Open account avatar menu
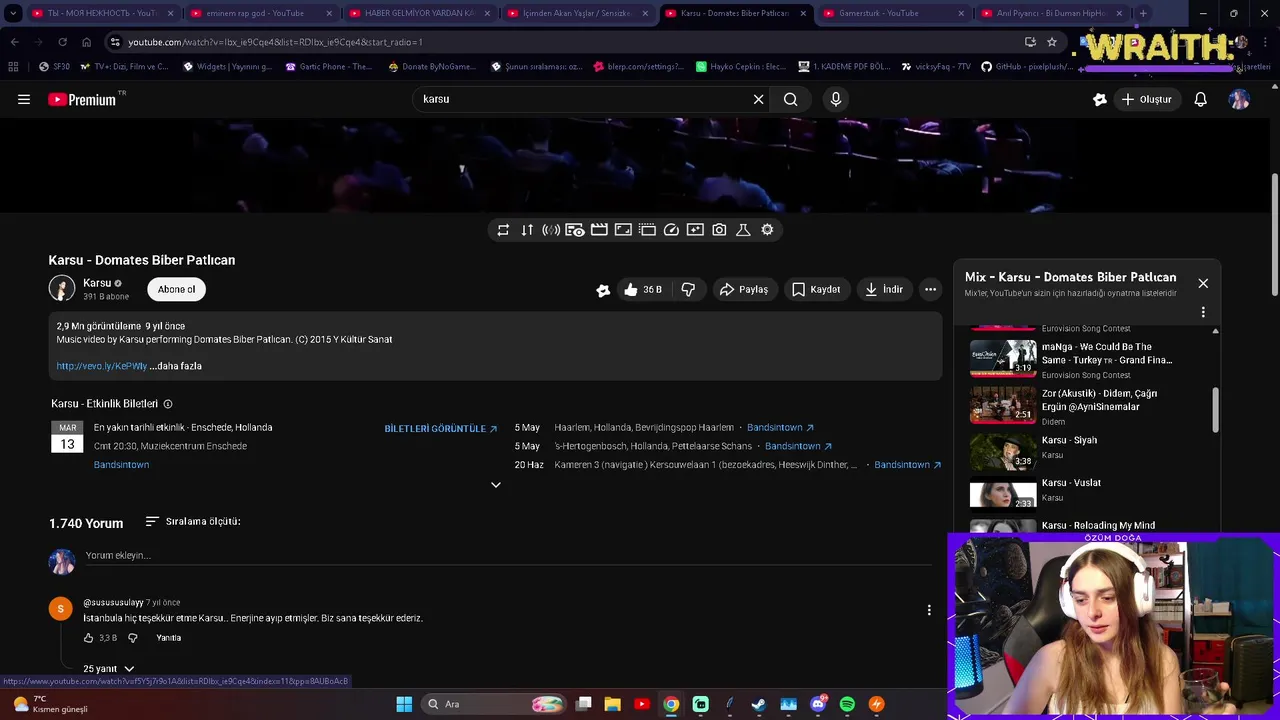1280x720 pixels. click(1239, 99)
